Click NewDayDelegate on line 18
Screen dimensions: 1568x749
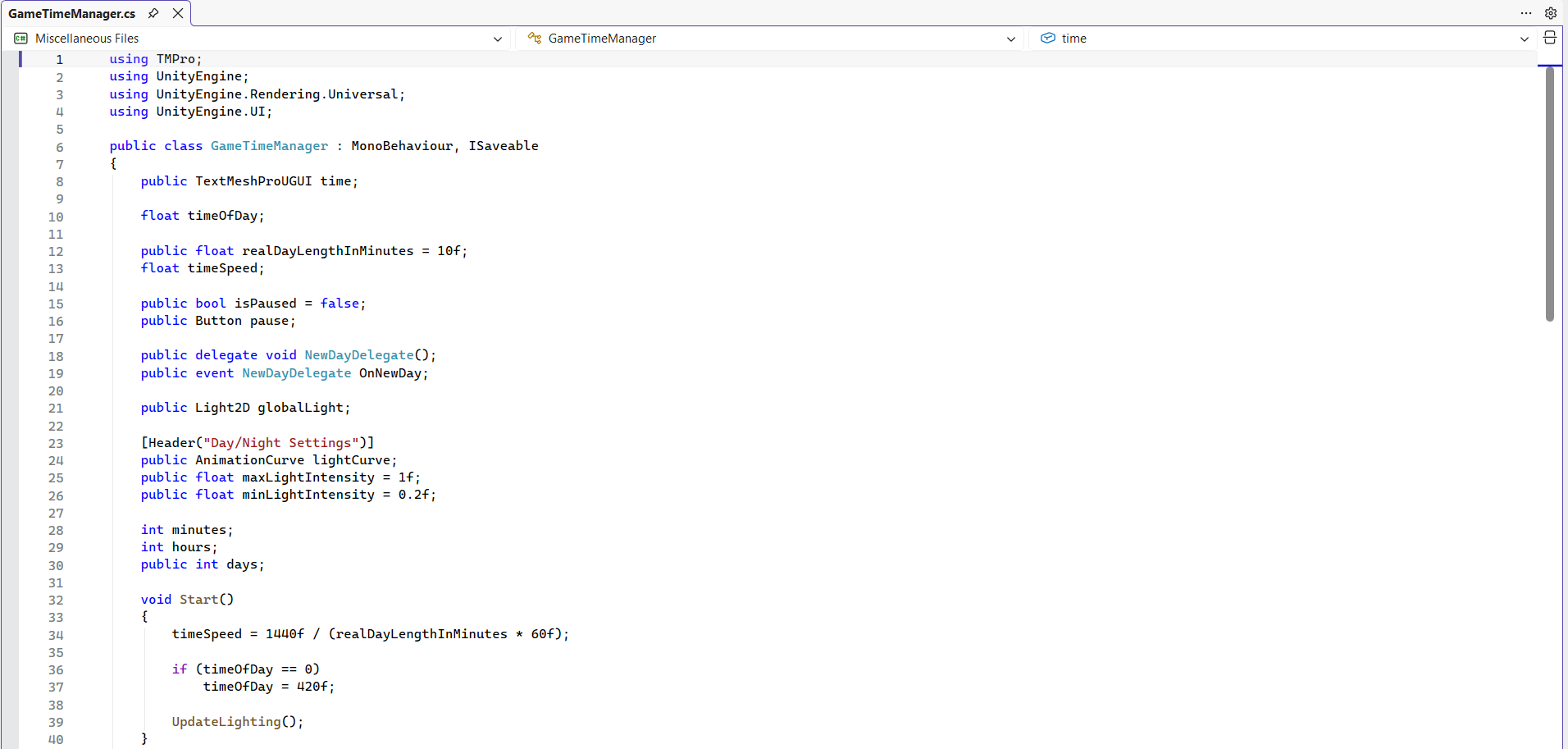[x=359, y=355]
